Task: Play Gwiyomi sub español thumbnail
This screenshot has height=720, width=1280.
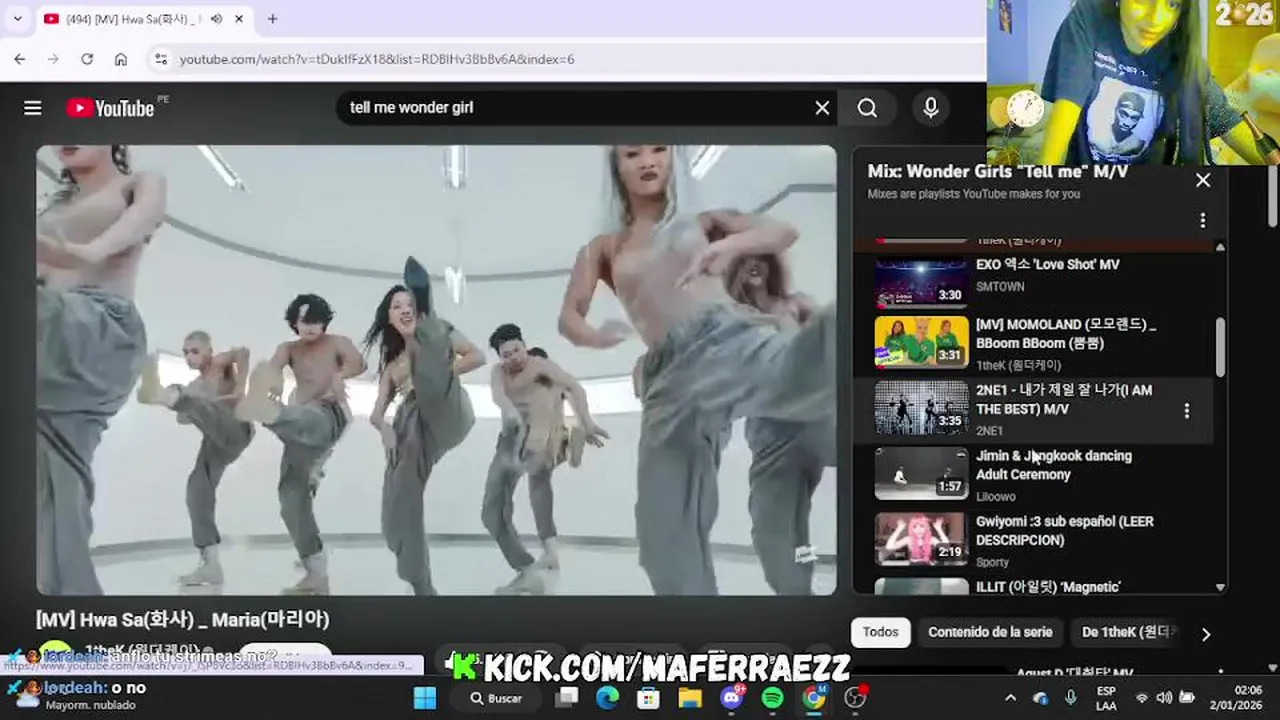Action: click(922, 540)
